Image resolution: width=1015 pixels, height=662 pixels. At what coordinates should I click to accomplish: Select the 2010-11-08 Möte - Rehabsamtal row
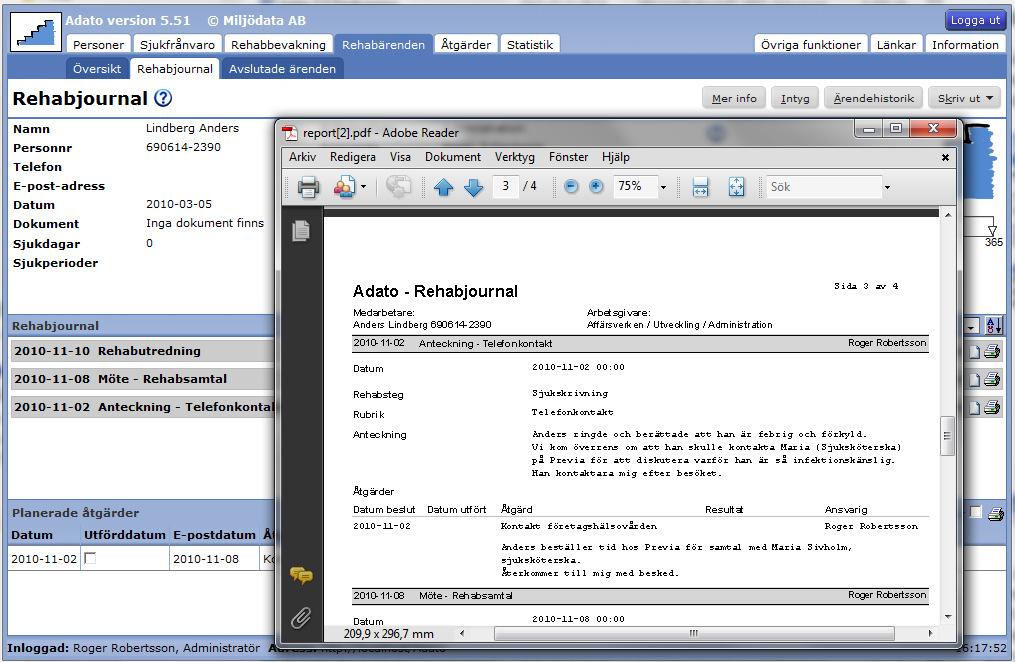(142, 379)
